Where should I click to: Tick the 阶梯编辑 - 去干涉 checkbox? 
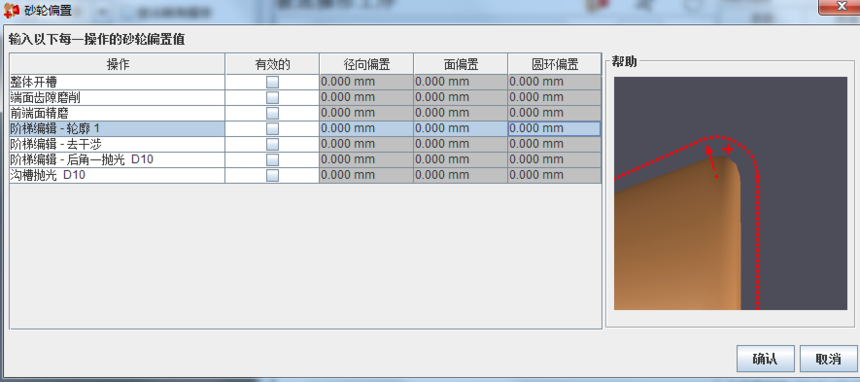272,144
